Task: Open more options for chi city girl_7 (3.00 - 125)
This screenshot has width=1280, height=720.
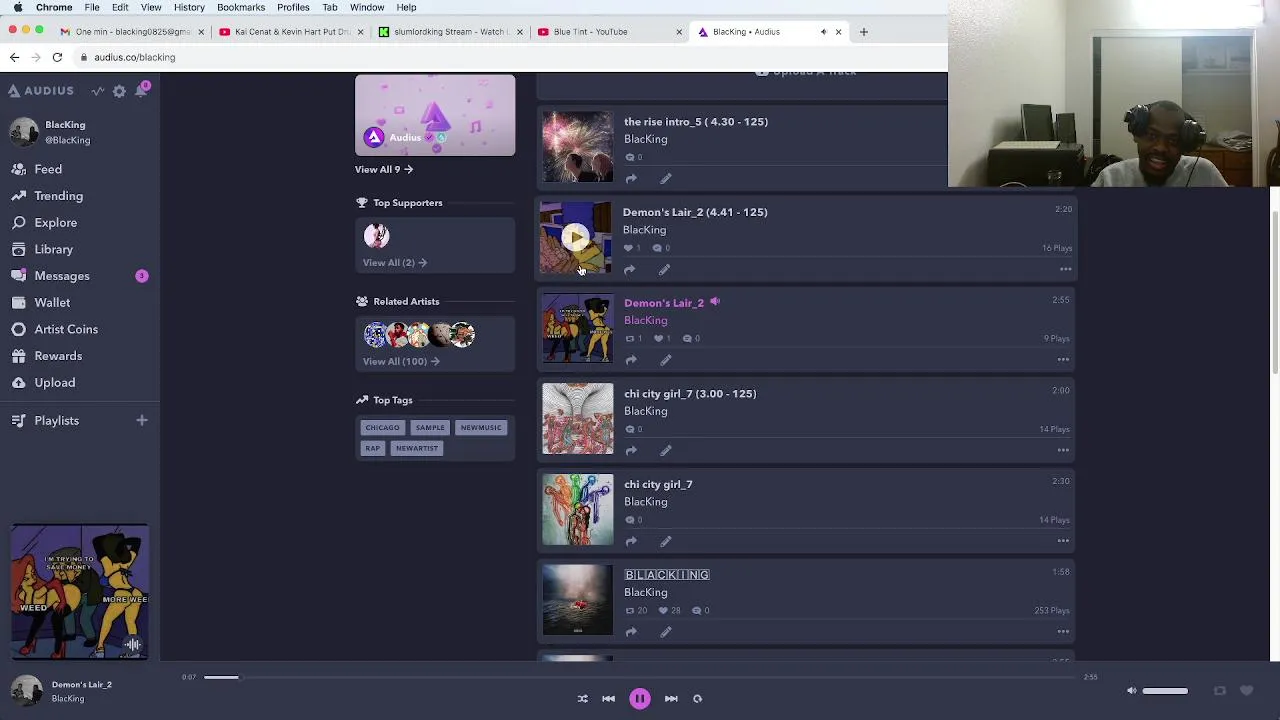Action: [1063, 450]
